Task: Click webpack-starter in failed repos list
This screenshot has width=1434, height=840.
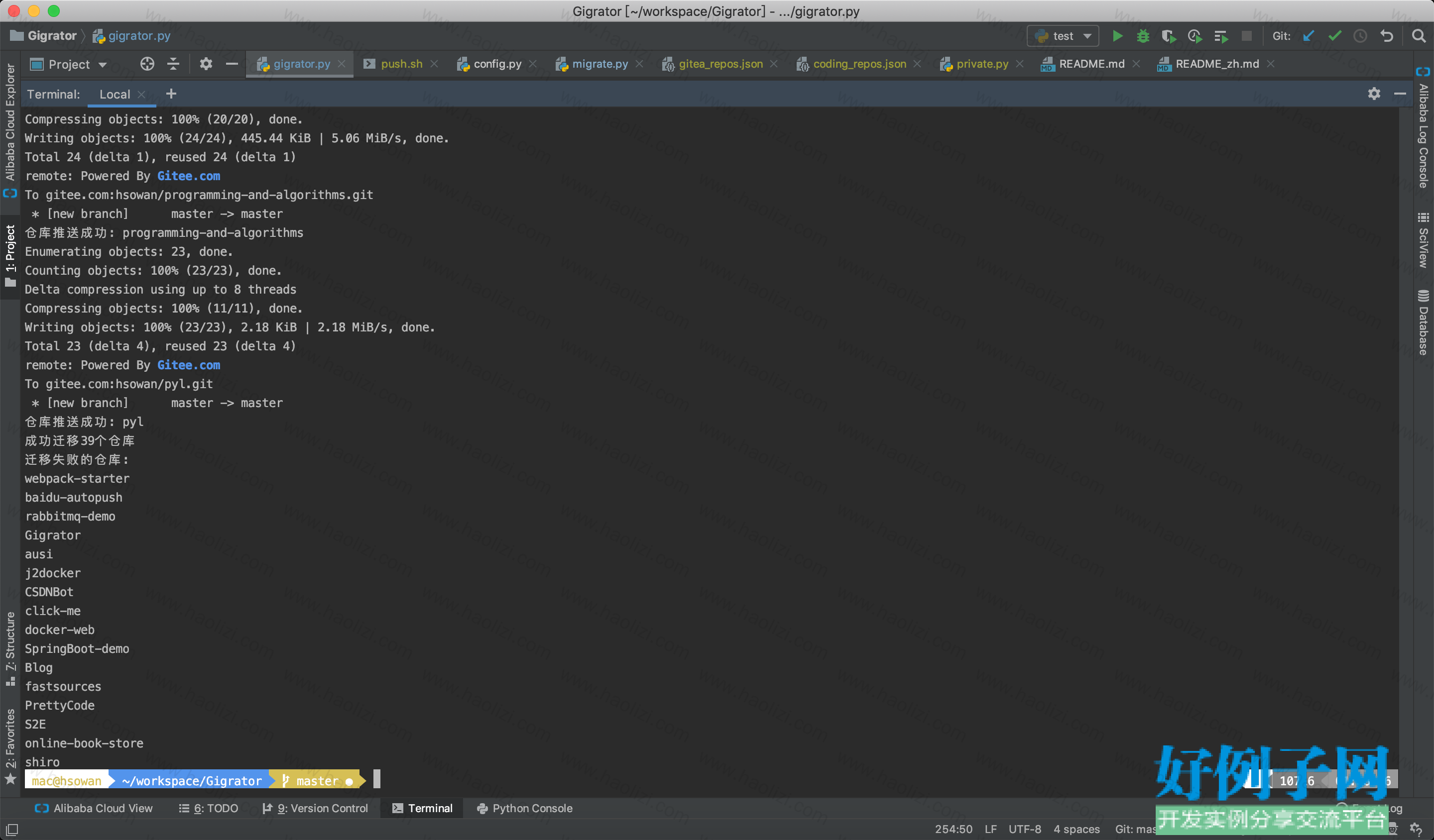Action: (77, 478)
